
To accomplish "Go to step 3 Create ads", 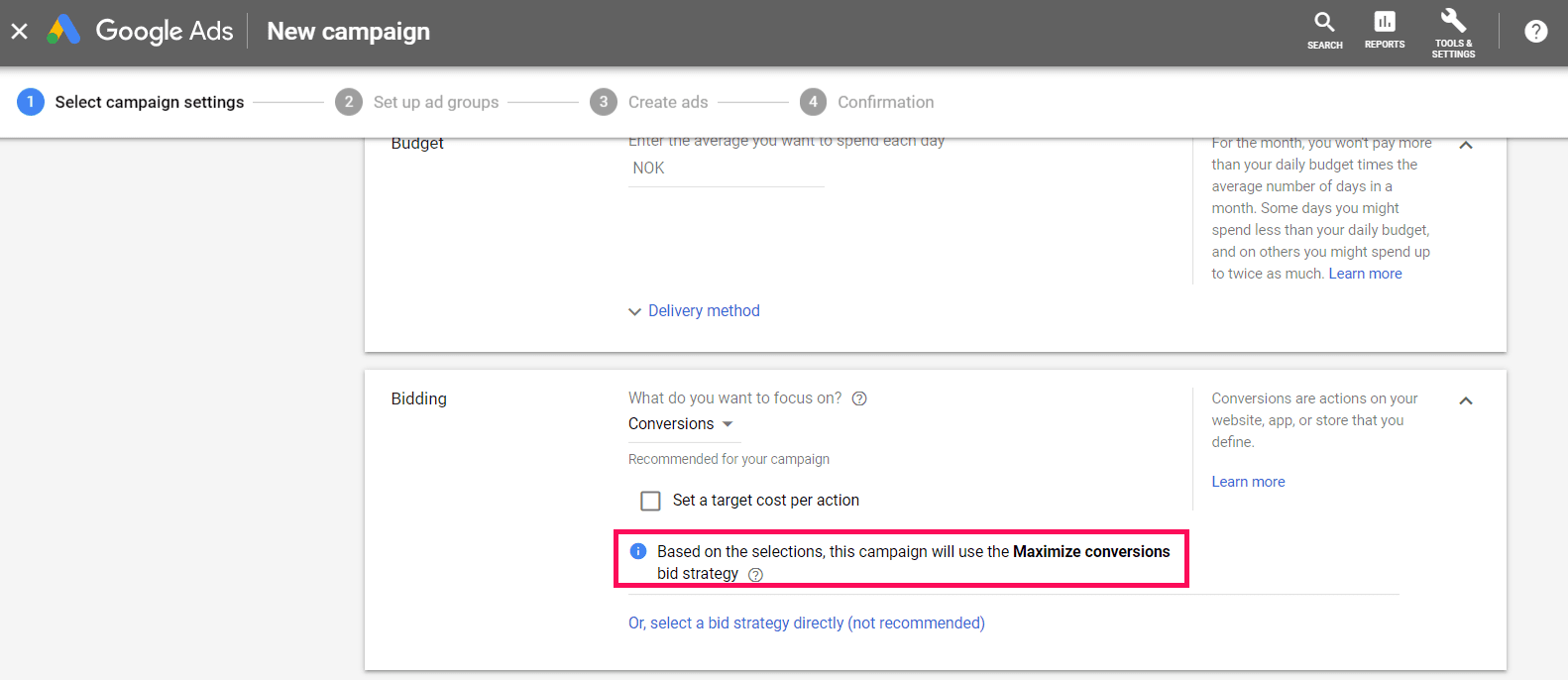I will (x=649, y=102).
